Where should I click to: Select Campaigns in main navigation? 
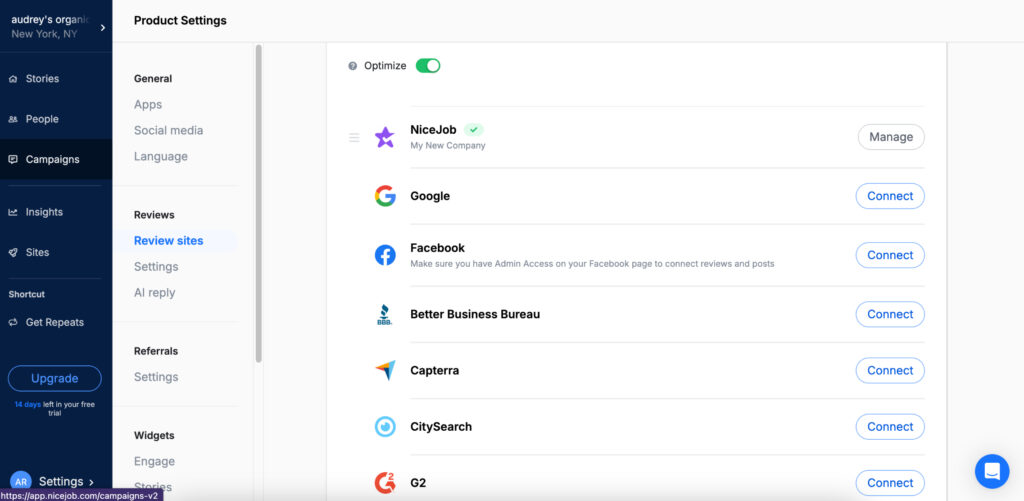point(52,159)
